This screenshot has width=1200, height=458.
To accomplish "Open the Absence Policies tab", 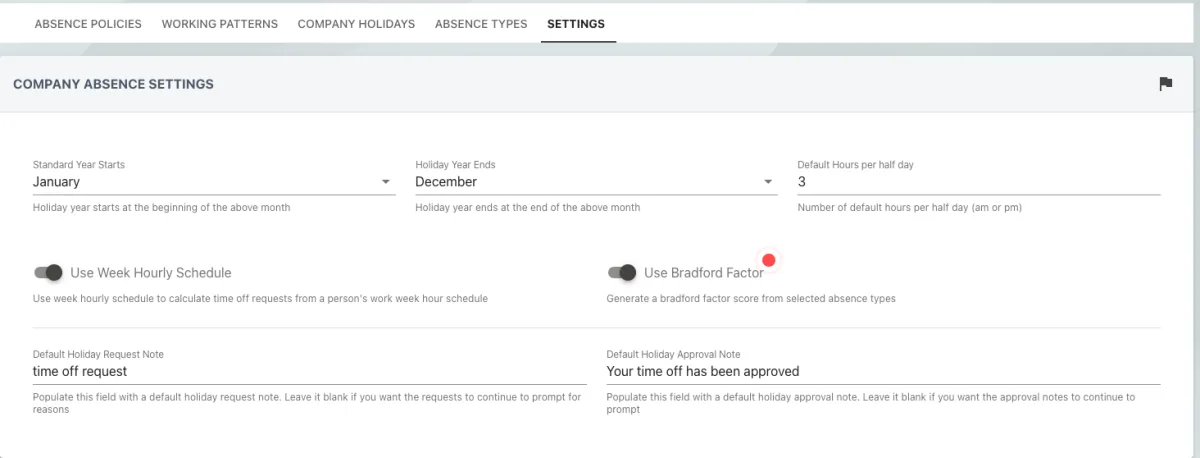I will coord(88,24).
